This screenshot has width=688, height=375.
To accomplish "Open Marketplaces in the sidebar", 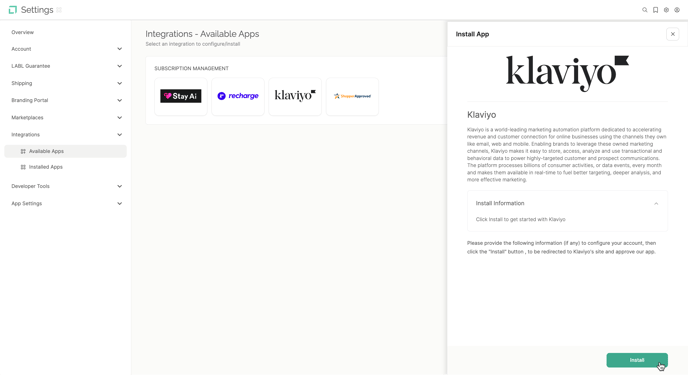I will (27, 118).
